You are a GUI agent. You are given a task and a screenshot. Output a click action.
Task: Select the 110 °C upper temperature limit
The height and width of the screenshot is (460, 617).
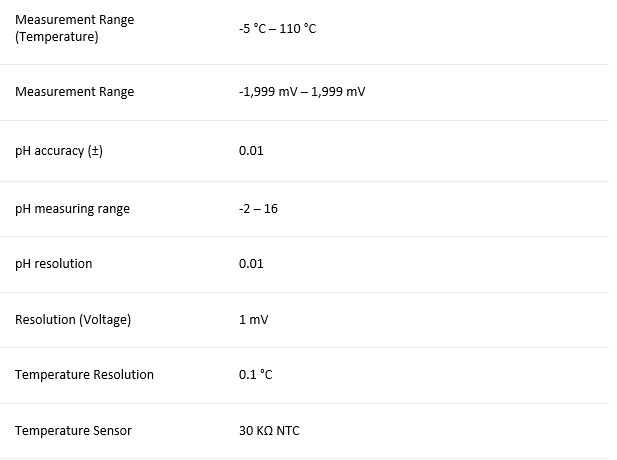[297, 28]
